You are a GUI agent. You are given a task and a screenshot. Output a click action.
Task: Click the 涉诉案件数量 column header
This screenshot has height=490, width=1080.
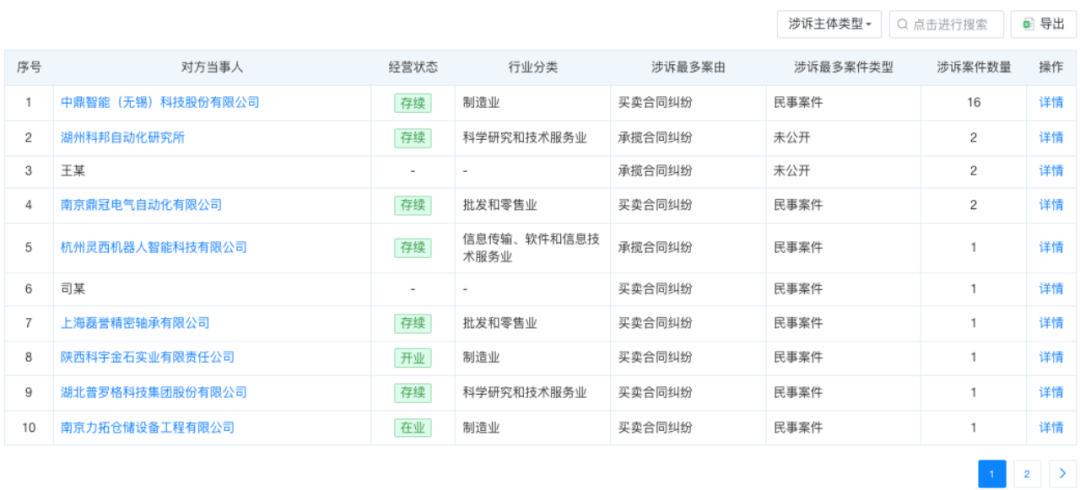click(973, 67)
